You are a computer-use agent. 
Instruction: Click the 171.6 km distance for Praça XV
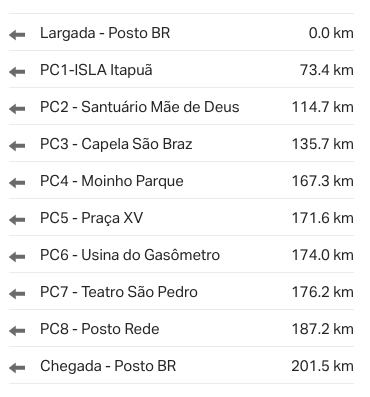(323, 218)
